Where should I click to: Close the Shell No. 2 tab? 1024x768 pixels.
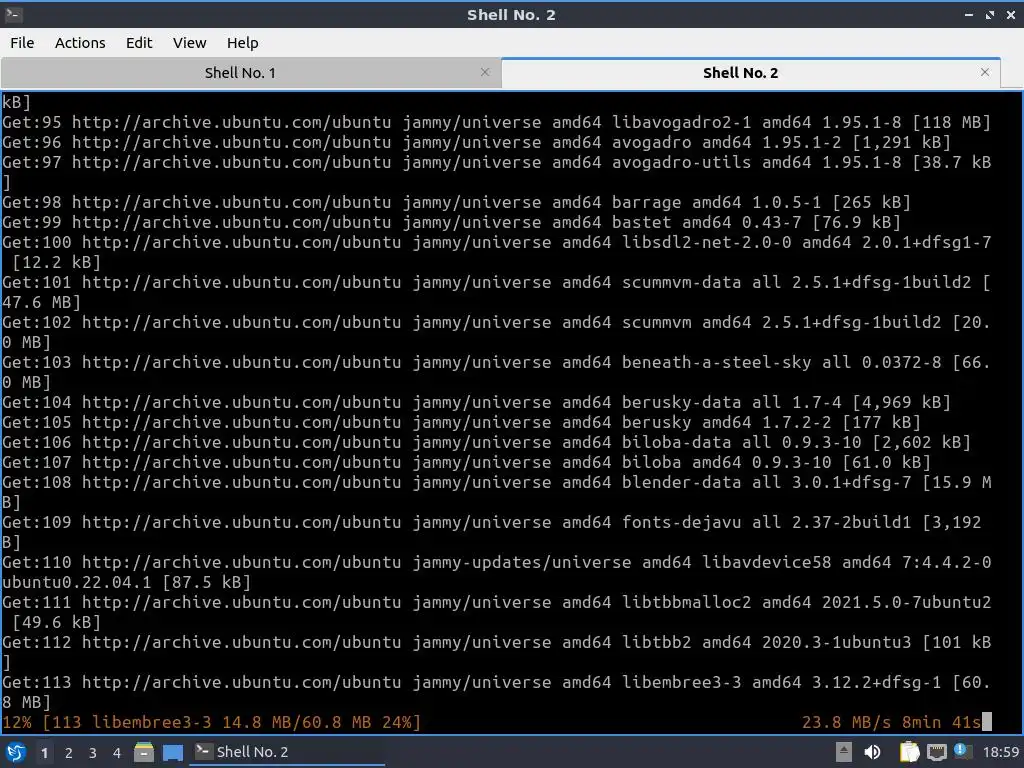point(985,72)
